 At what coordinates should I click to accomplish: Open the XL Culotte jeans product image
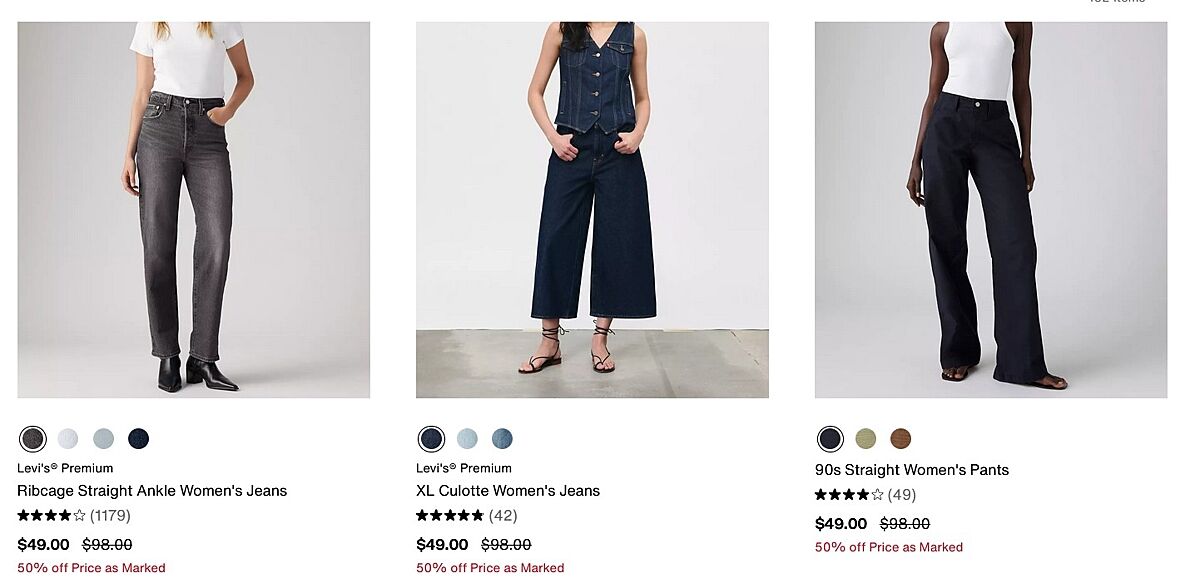coord(592,210)
